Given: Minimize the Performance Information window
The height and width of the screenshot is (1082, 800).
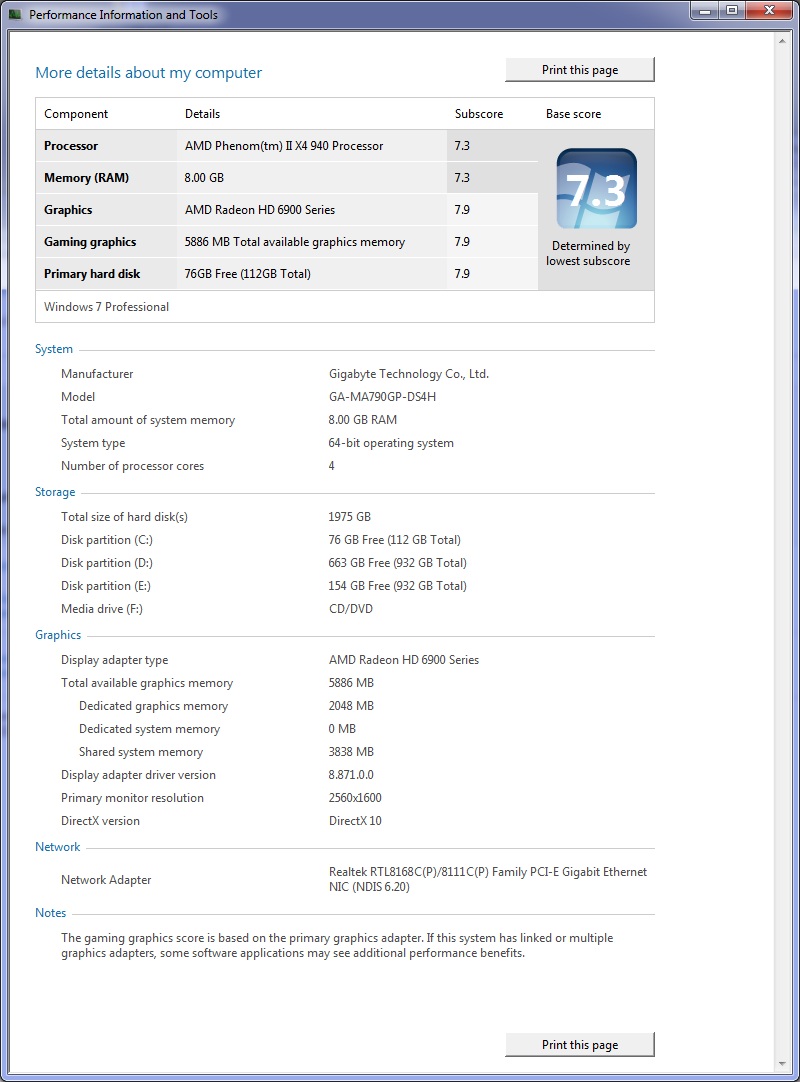Looking at the screenshot, I should 705,10.
